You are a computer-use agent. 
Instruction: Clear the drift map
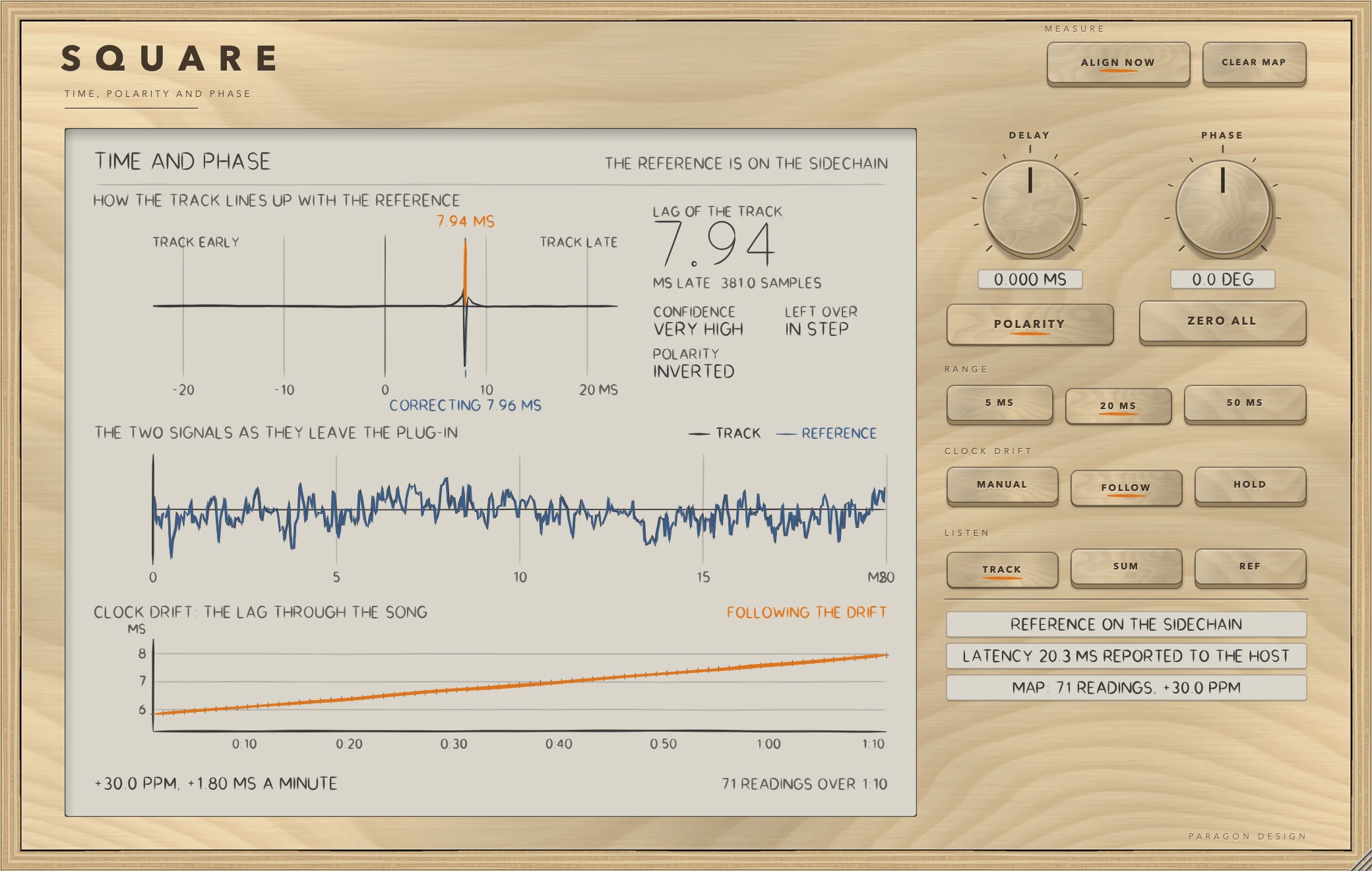[x=1254, y=63]
